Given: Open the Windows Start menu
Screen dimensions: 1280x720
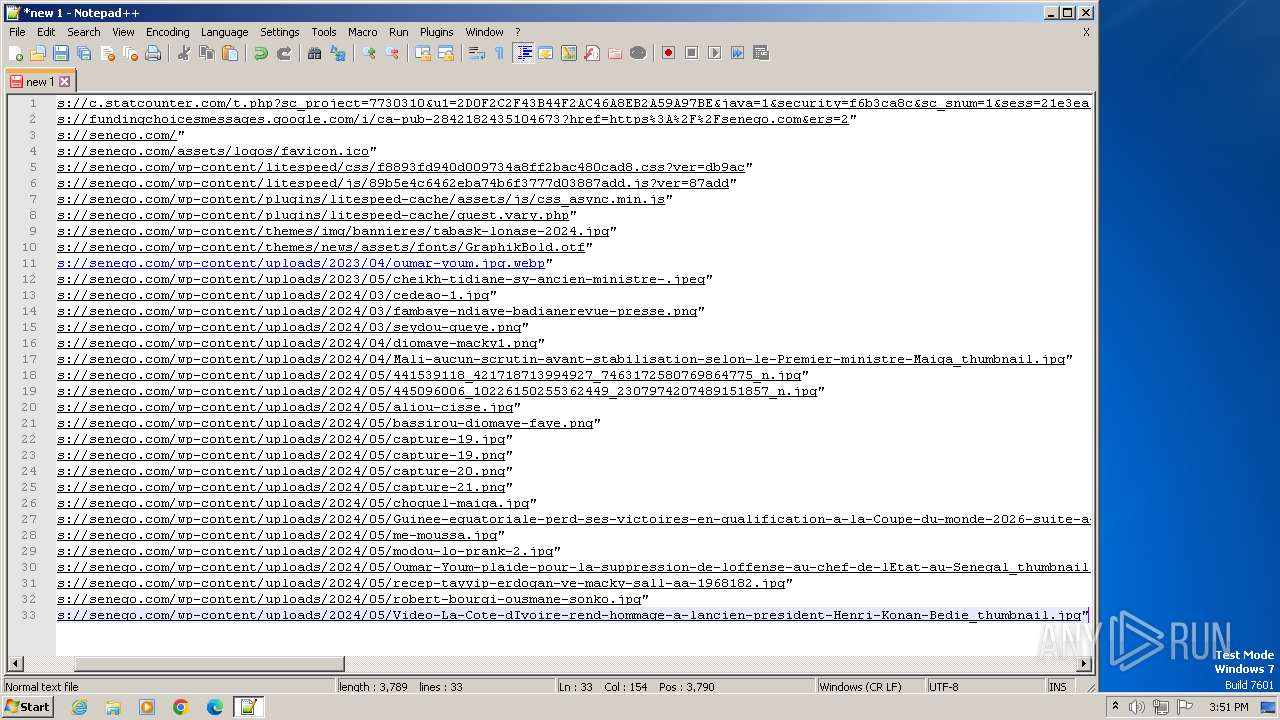Looking at the screenshot, I should (x=27, y=707).
